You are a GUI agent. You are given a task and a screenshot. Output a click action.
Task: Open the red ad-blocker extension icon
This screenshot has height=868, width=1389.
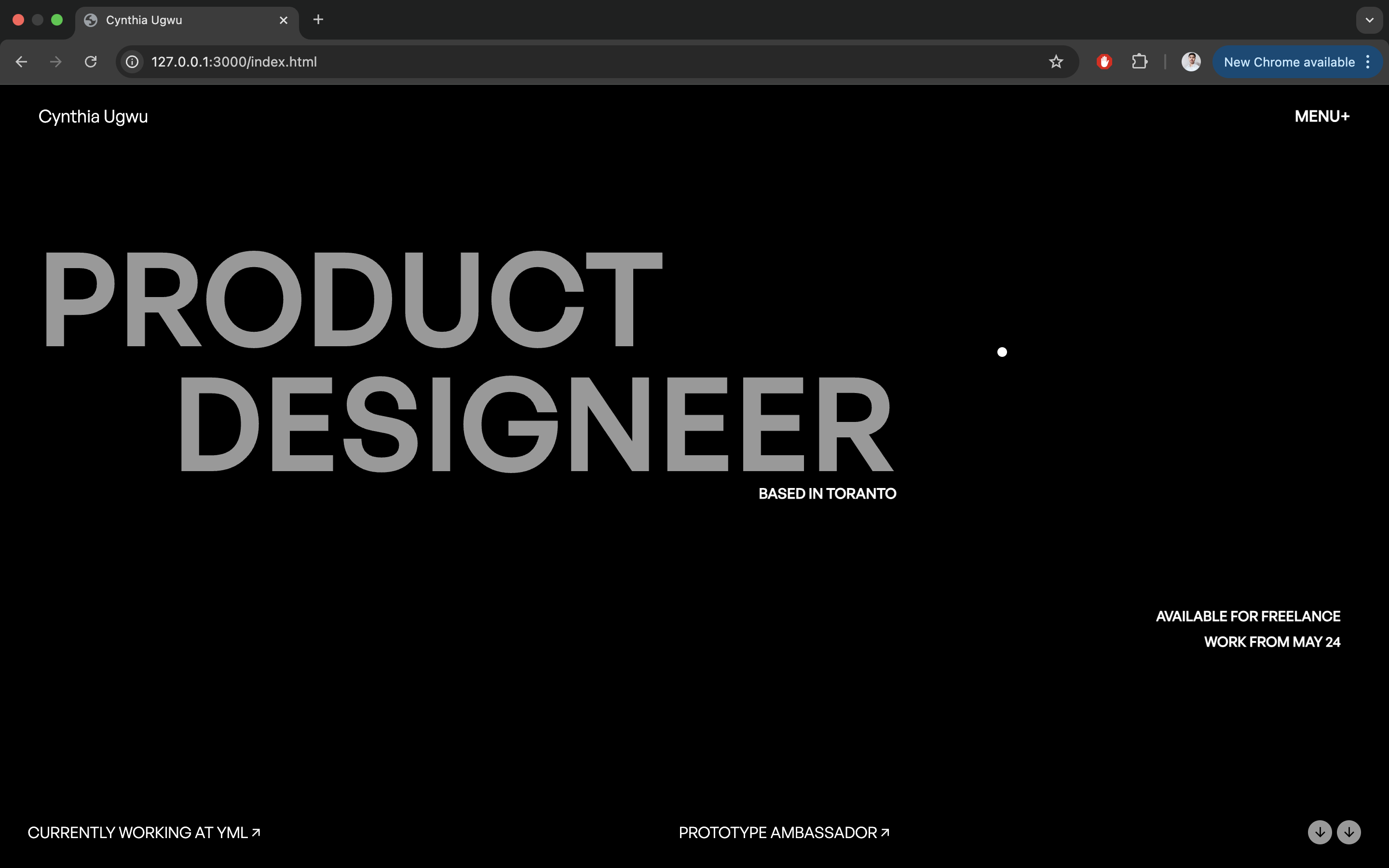(1104, 62)
